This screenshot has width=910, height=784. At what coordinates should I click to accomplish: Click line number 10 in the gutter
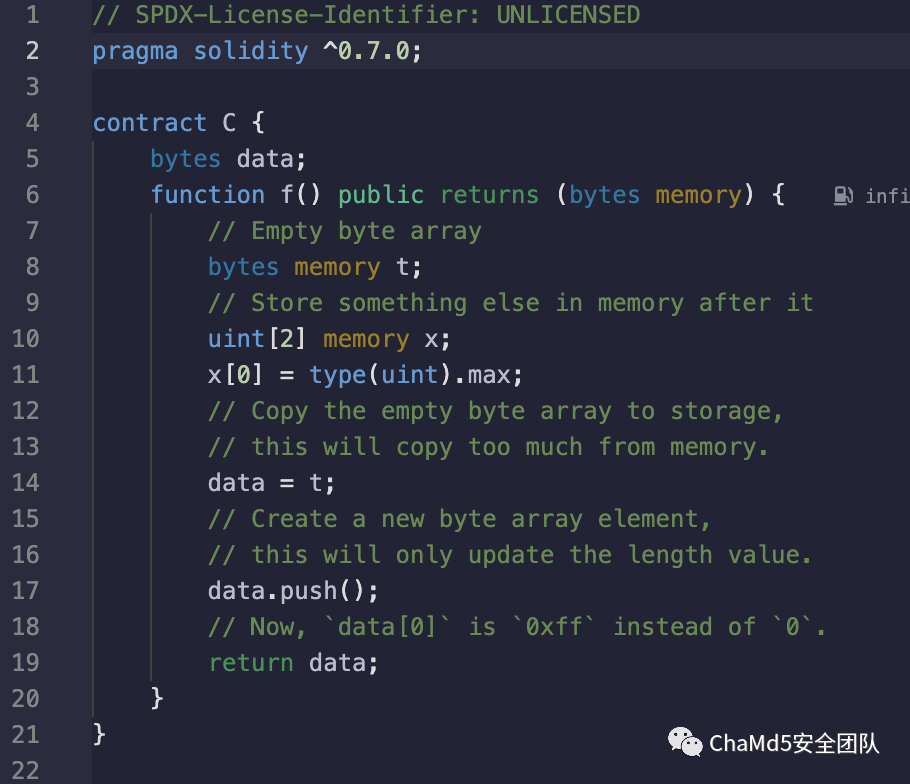point(26,338)
